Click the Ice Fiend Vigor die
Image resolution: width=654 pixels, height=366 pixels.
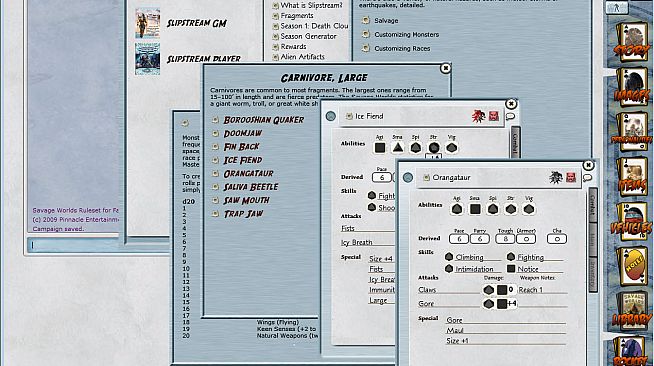(x=452, y=148)
